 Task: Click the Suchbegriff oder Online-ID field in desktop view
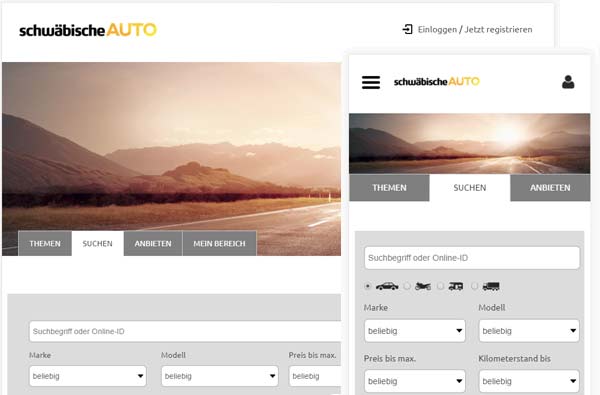185,331
